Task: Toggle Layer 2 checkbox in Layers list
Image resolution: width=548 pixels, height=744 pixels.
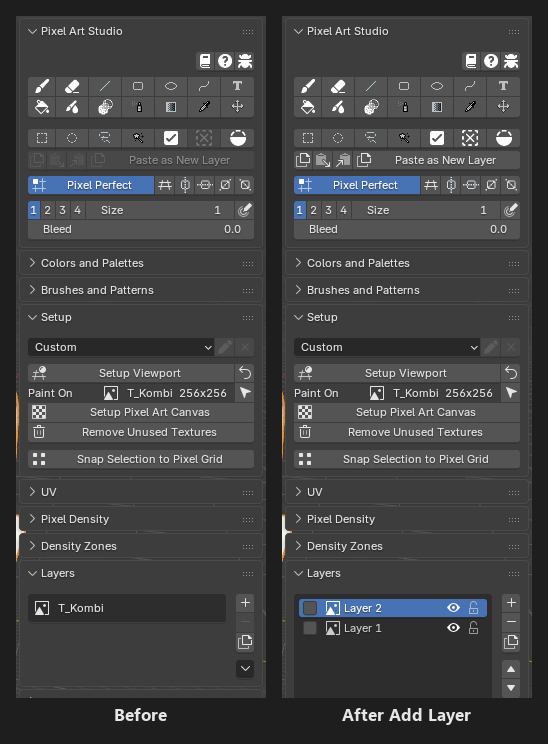Action: point(310,608)
